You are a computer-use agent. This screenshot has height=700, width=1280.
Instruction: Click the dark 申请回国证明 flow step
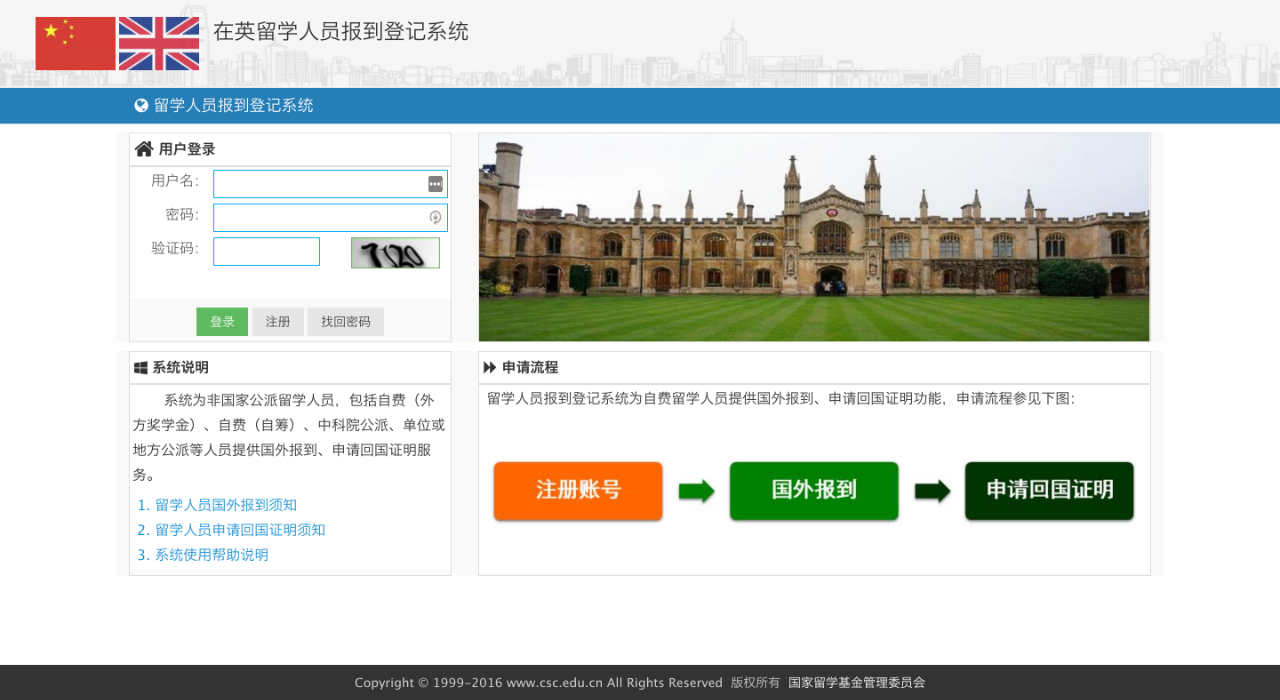pyautogui.click(x=1049, y=491)
